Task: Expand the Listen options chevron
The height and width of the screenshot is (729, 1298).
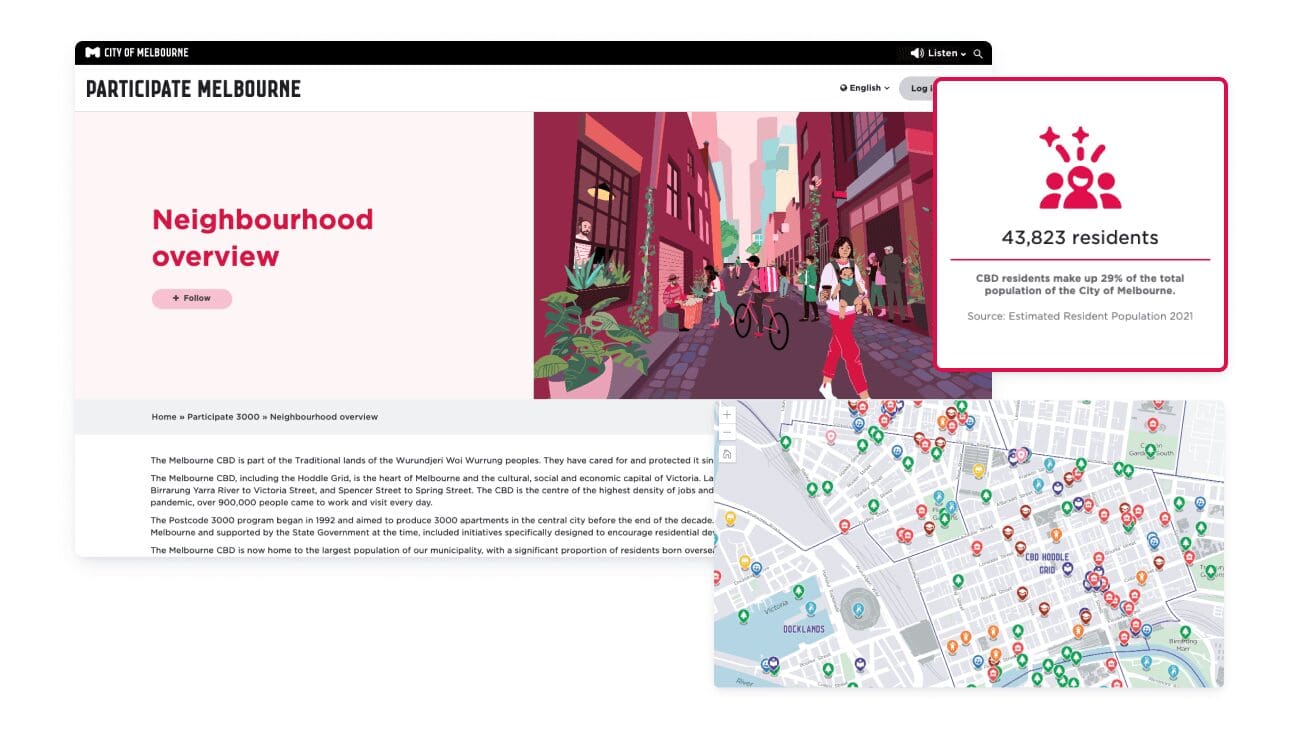Action: (x=964, y=54)
